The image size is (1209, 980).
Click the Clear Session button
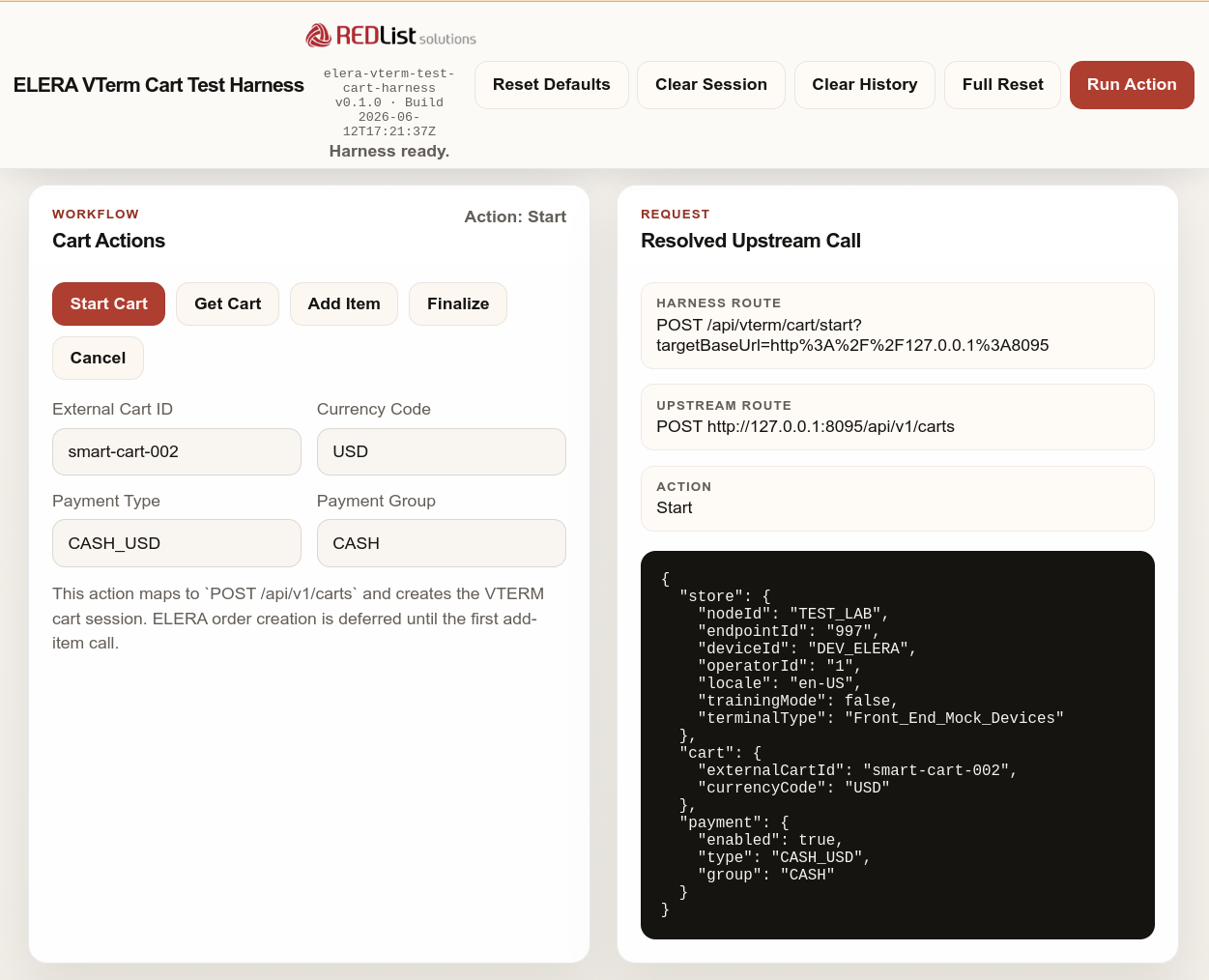(x=711, y=85)
